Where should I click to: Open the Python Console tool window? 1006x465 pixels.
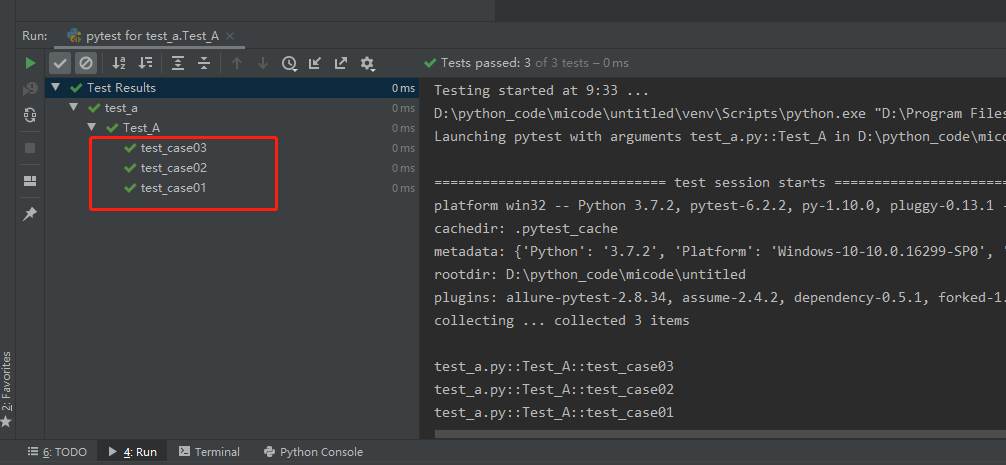[x=314, y=452]
